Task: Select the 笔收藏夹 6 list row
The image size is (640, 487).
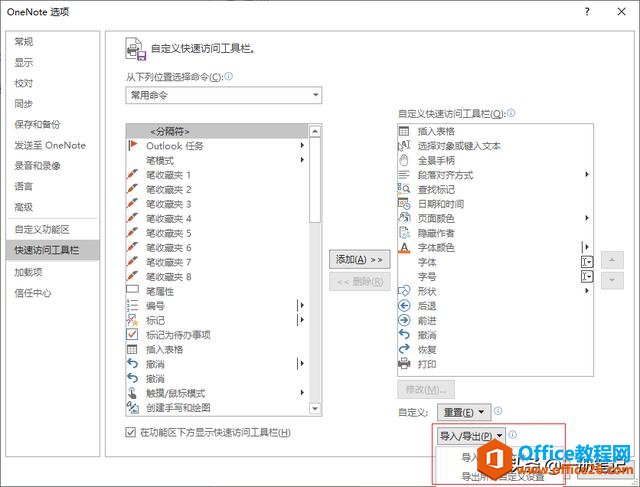Action: click(x=217, y=248)
